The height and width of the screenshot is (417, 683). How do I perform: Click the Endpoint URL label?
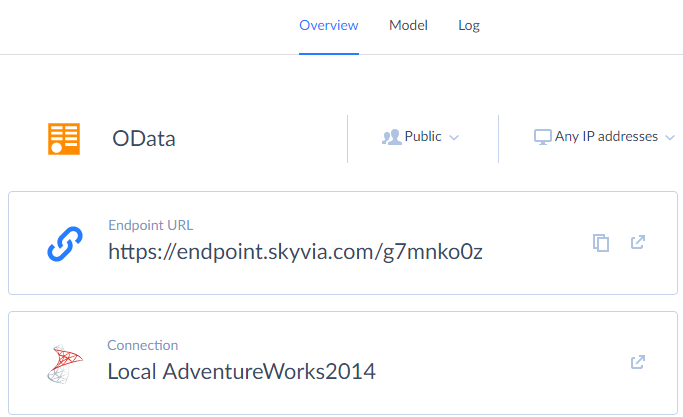pyautogui.click(x=150, y=225)
